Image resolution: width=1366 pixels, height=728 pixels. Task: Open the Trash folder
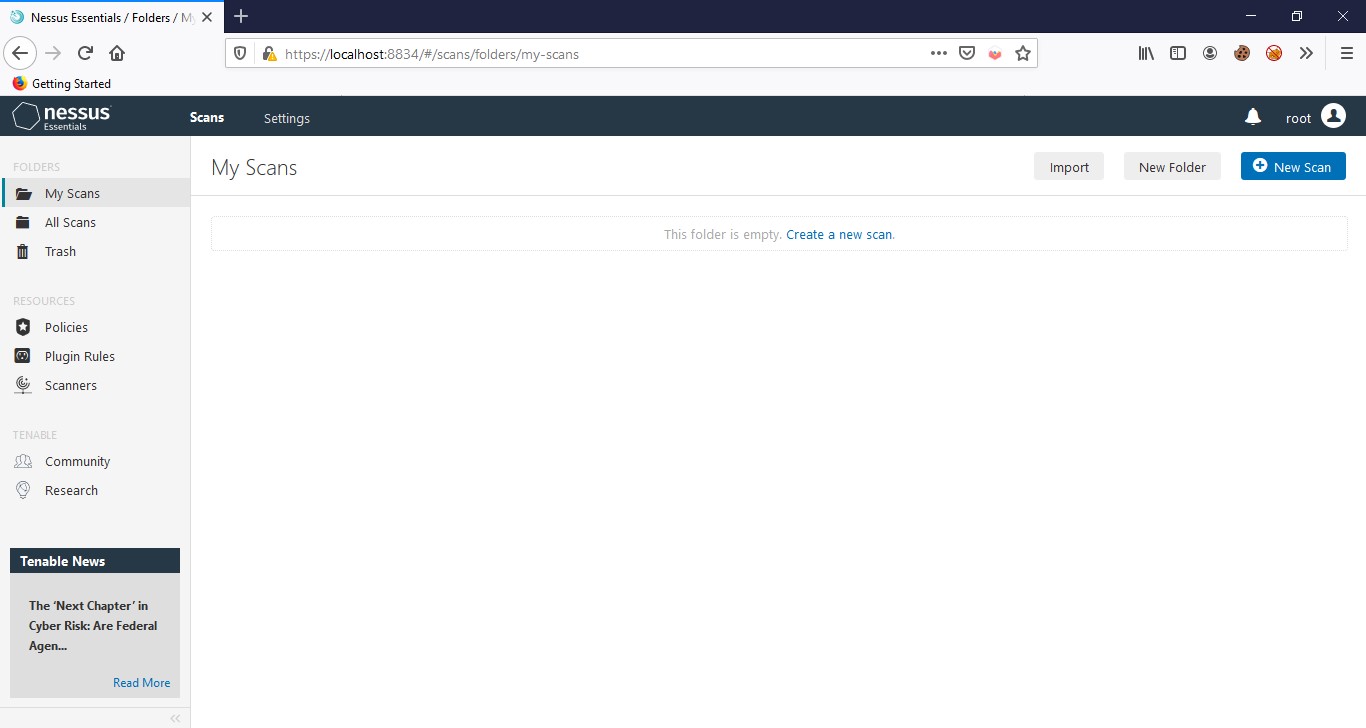(x=95, y=251)
